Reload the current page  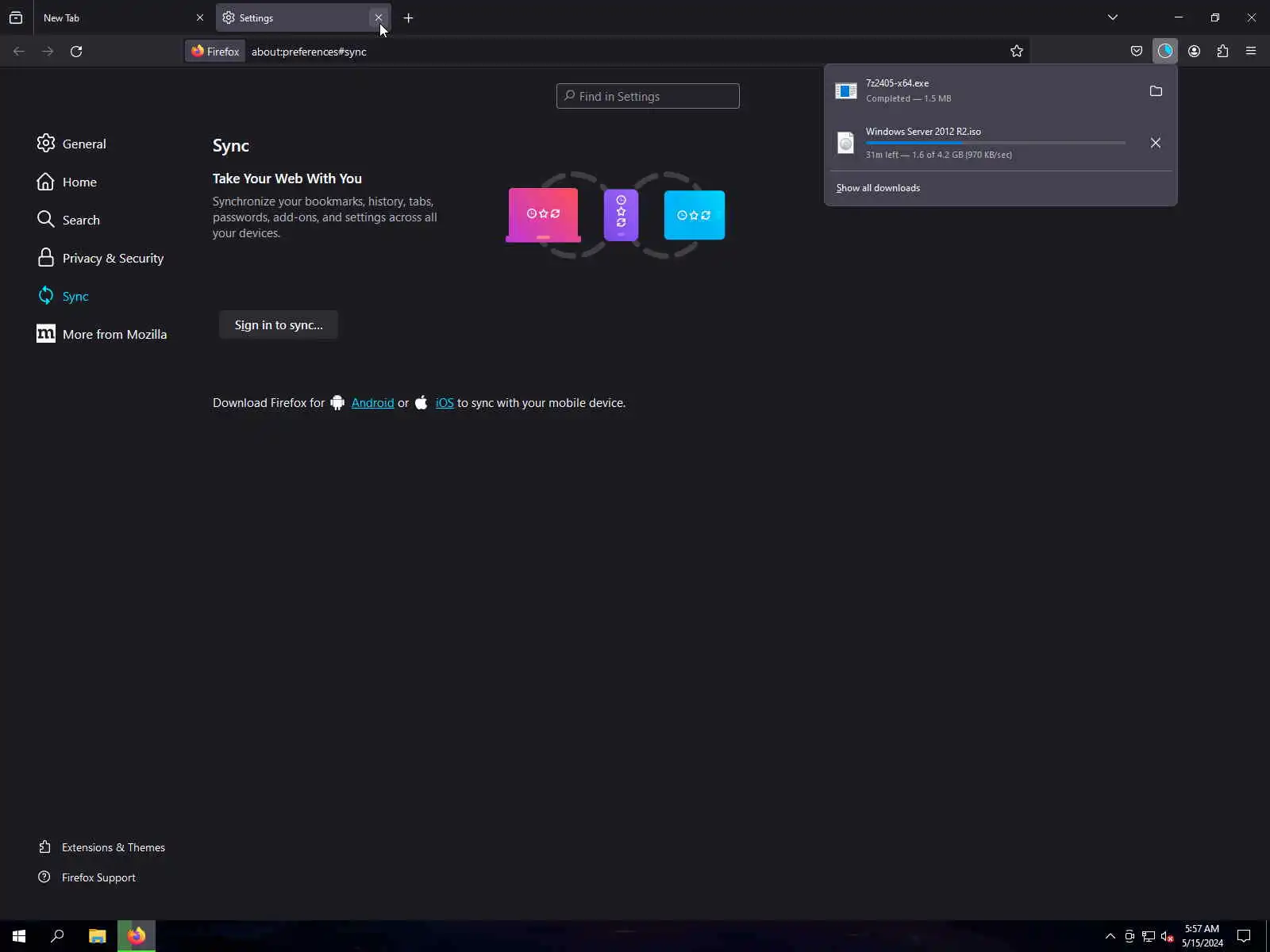(x=76, y=52)
